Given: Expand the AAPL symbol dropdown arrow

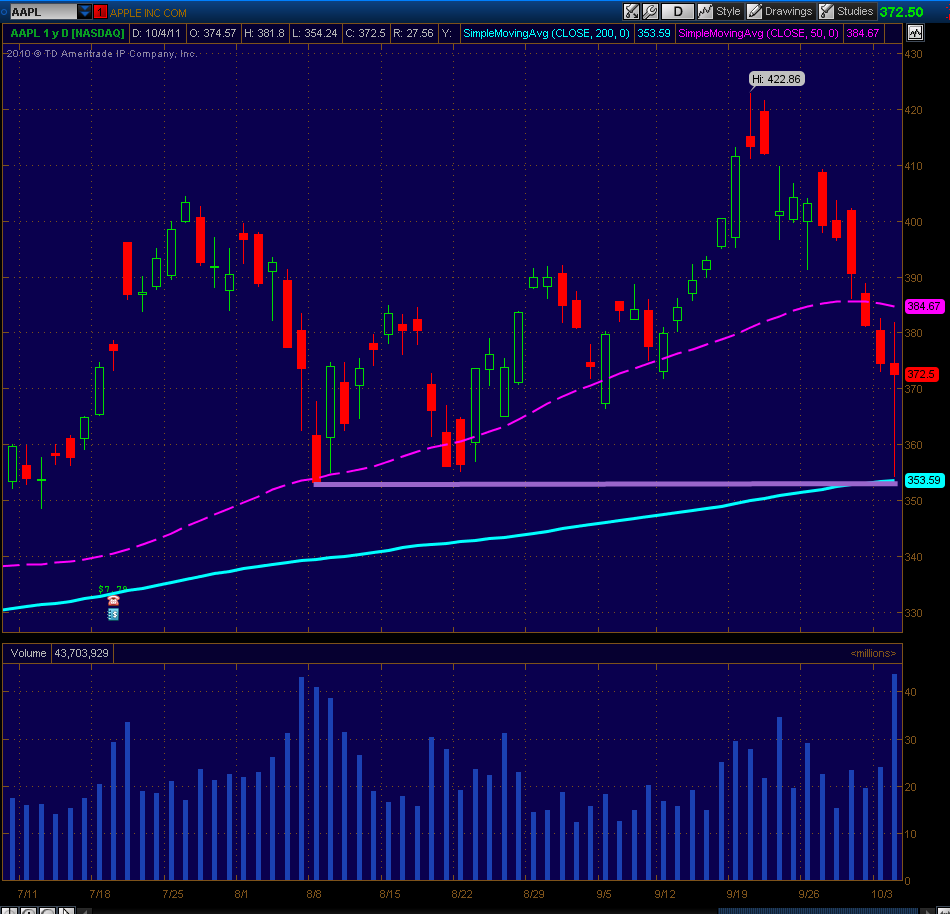Looking at the screenshot, I should point(84,12).
